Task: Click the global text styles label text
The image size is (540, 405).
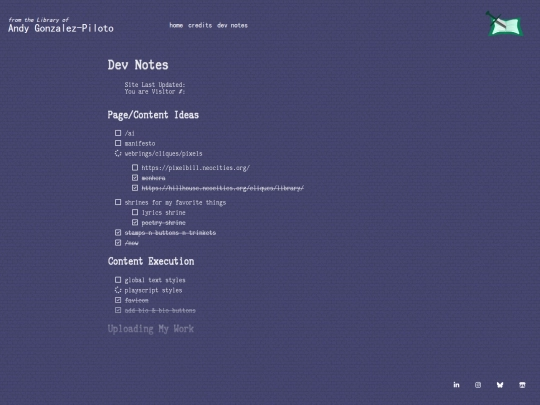Action: click(155, 280)
